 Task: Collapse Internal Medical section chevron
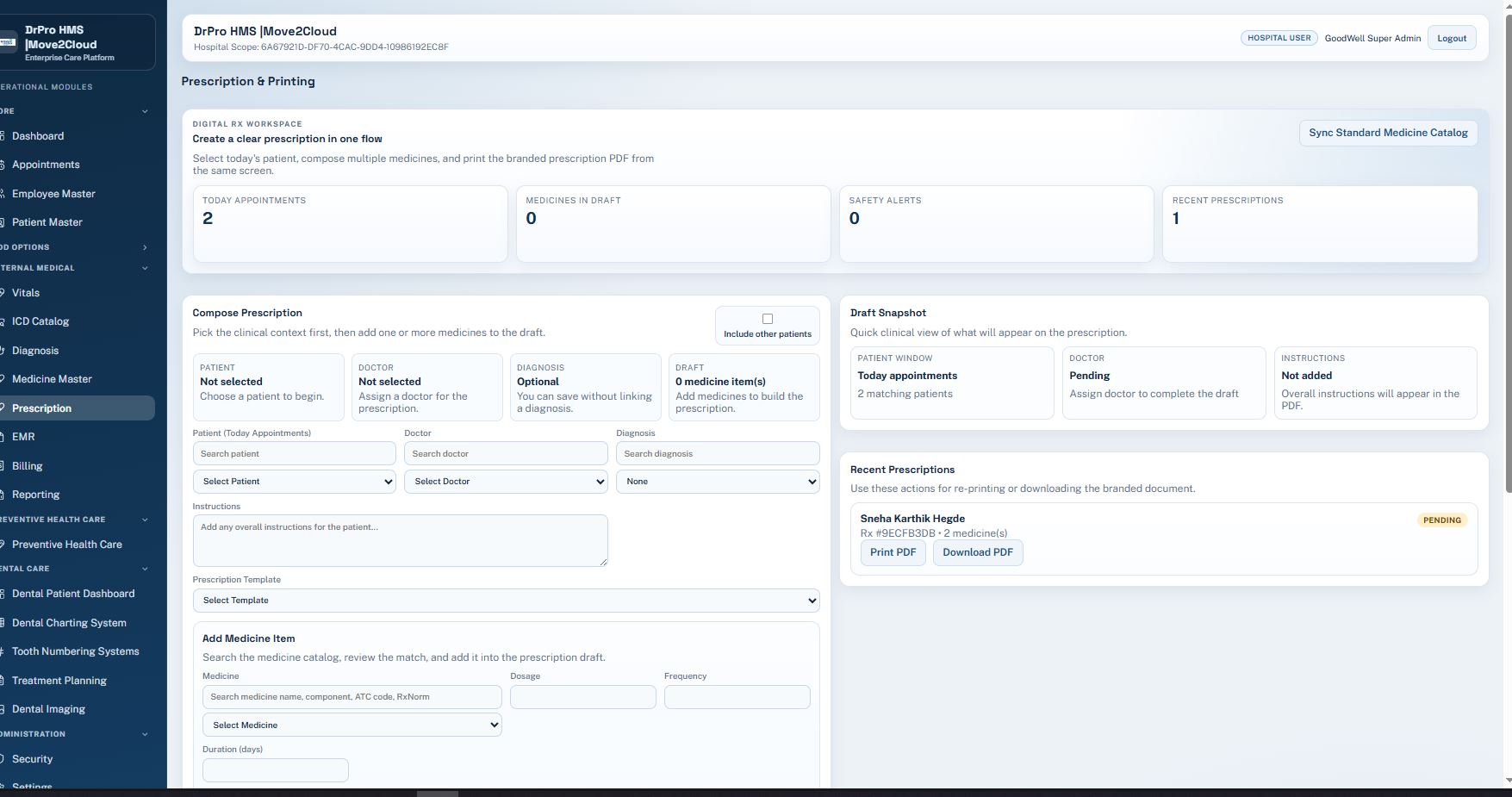click(x=145, y=268)
